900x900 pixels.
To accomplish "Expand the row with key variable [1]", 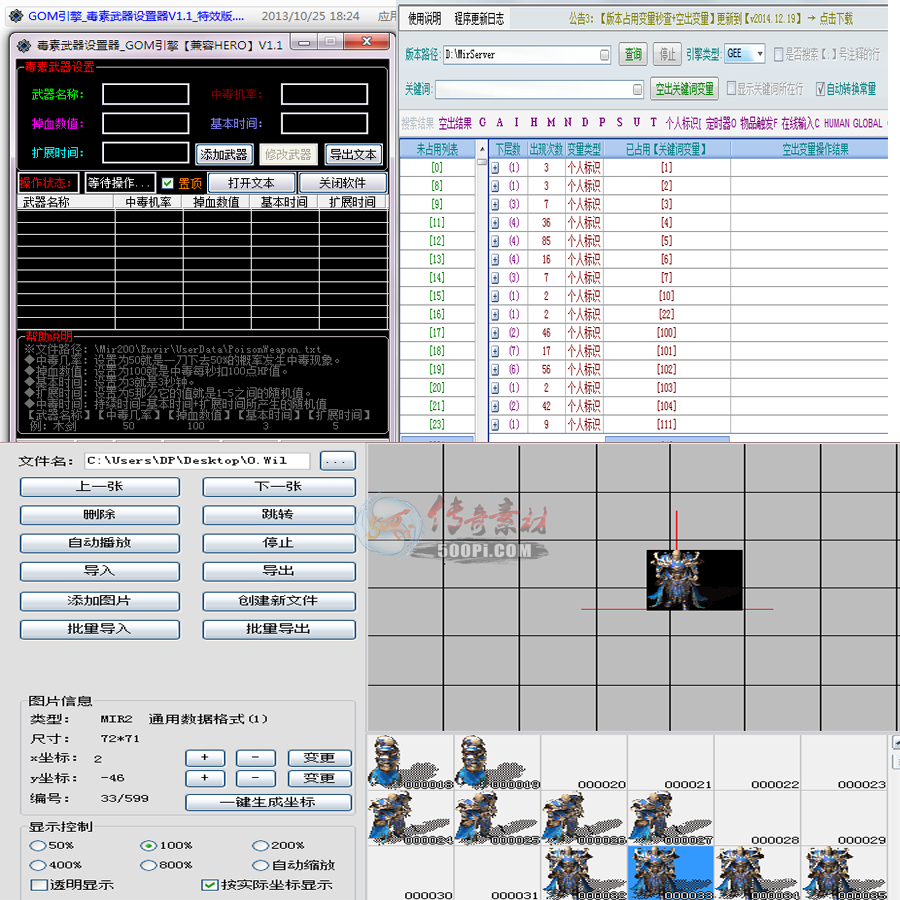I will 495,168.
